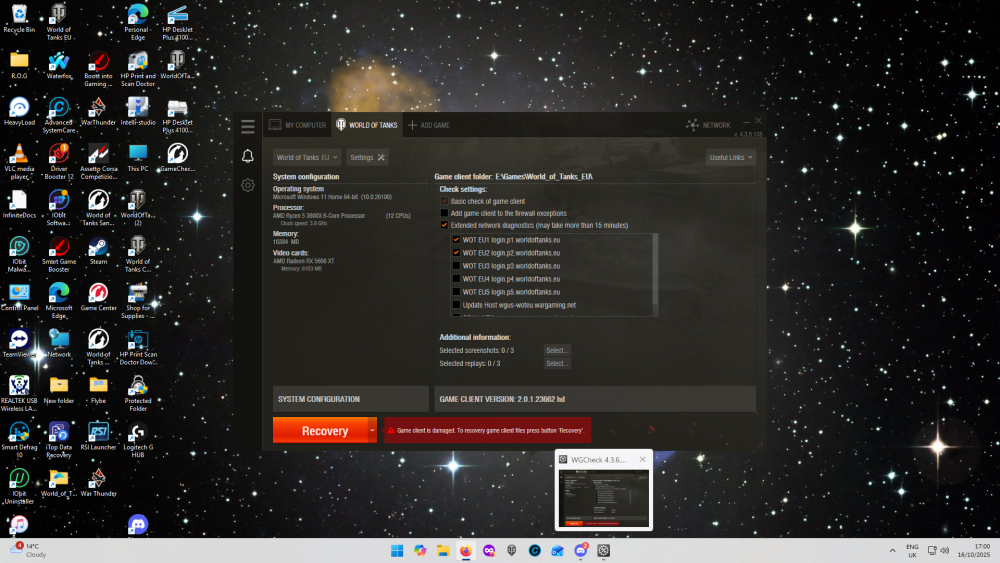The height and width of the screenshot is (563, 1000).
Task: Click Select button for replays
Action: tap(557, 363)
